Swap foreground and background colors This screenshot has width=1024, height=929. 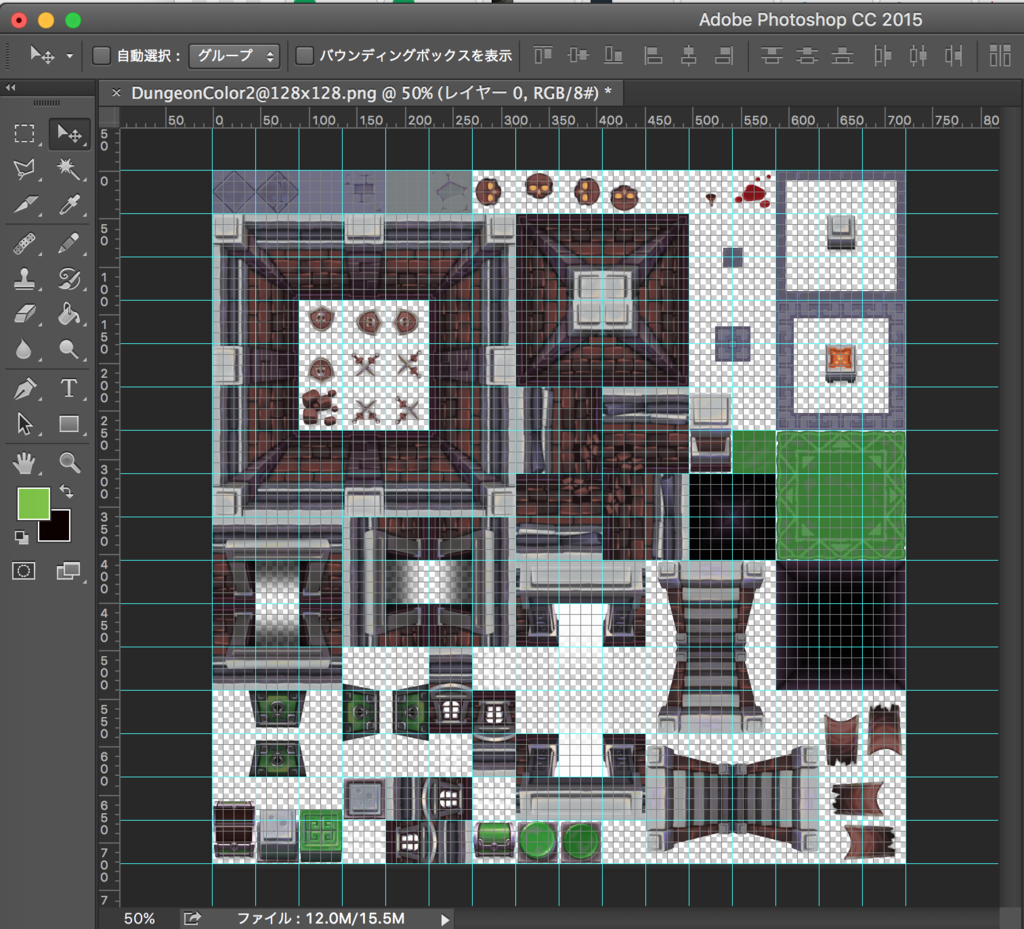click(66, 491)
